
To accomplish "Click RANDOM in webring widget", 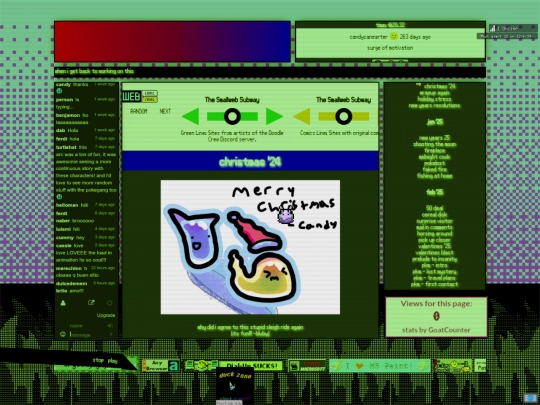I will pyautogui.click(x=138, y=111).
